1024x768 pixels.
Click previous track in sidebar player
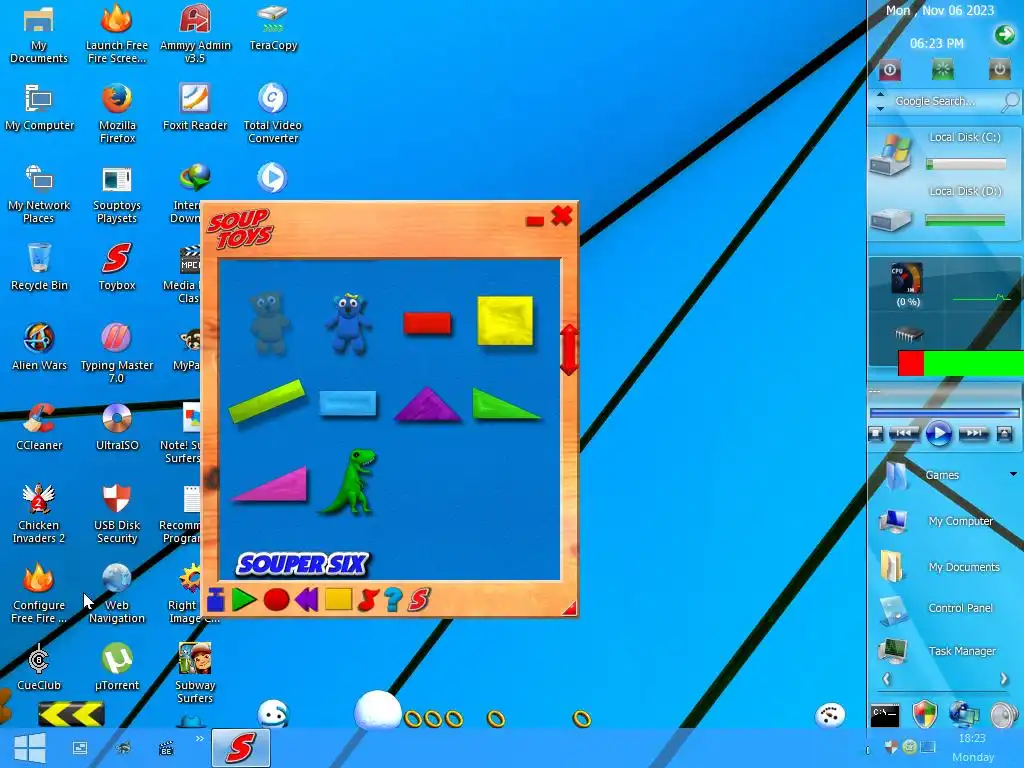tap(903, 433)
